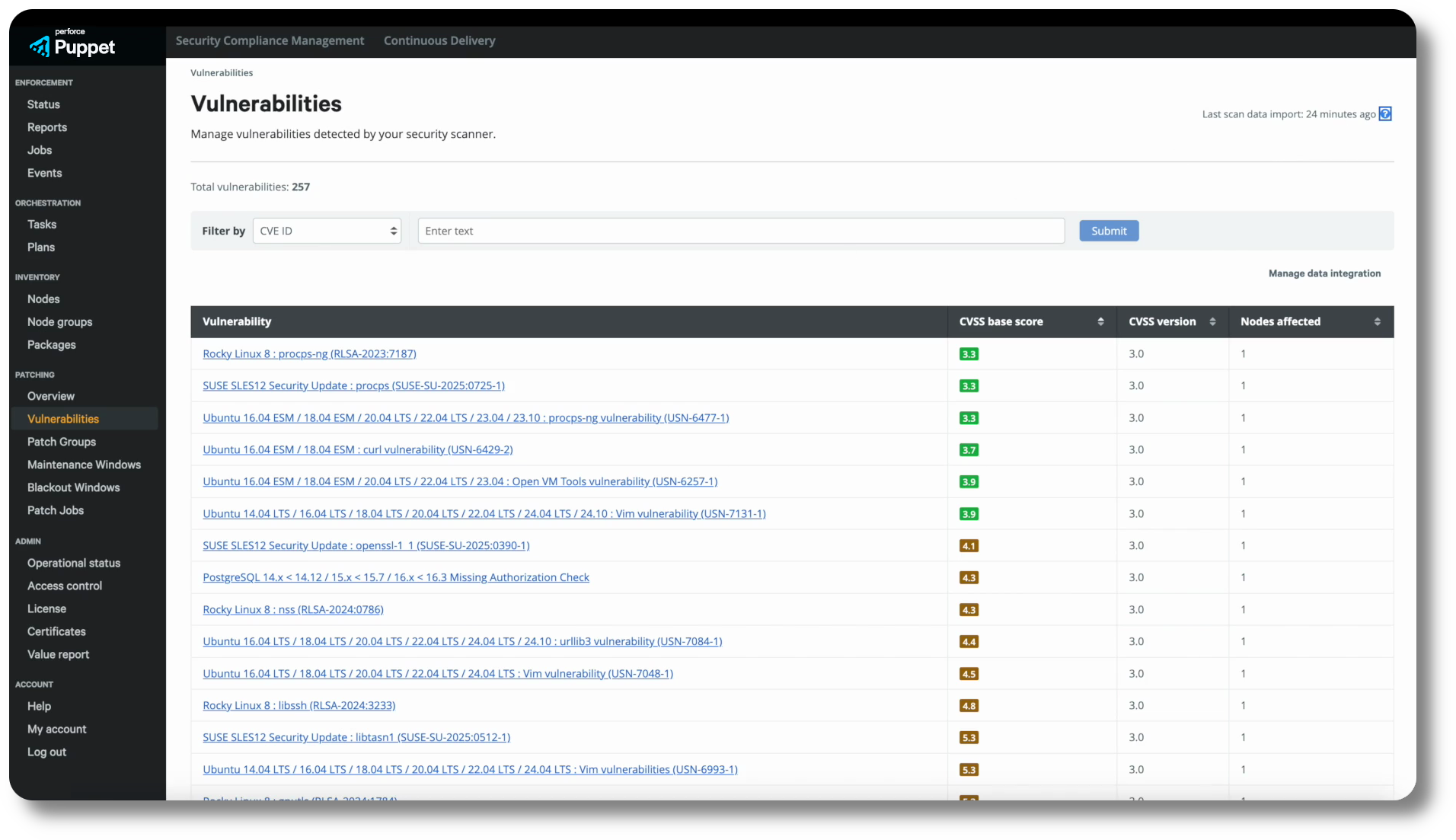Open the last scan import help tooltip
This screenshot has width=1456, height=840.
[x=1386, y=113]
